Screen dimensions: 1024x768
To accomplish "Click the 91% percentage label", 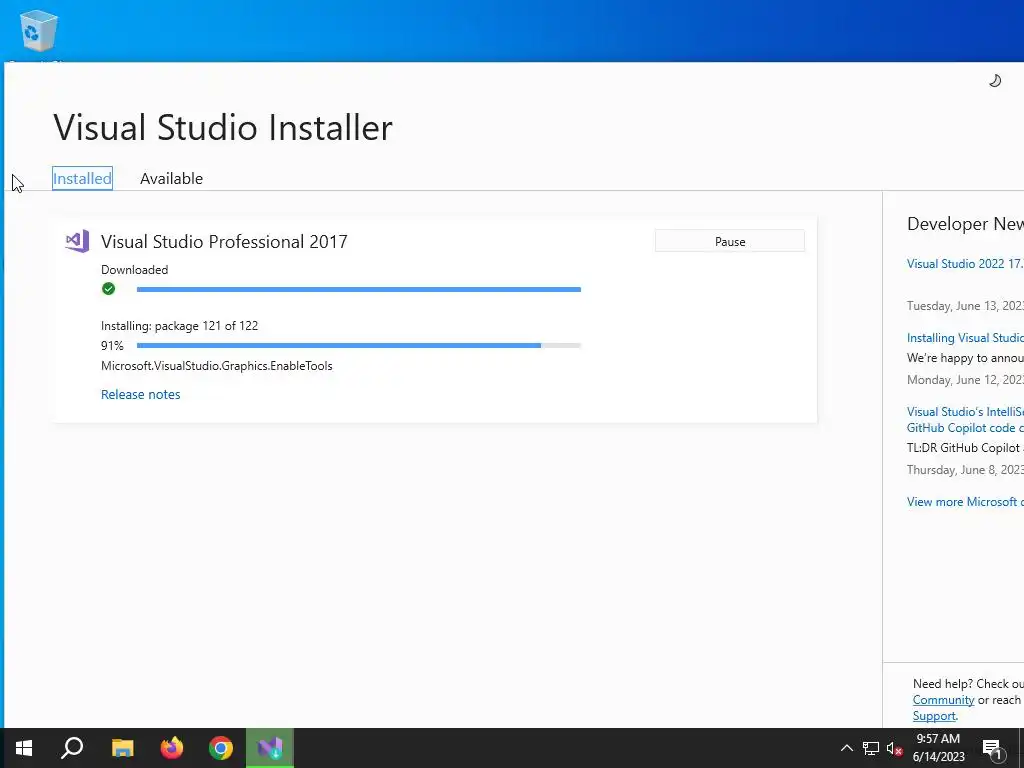I will point(112,345).
